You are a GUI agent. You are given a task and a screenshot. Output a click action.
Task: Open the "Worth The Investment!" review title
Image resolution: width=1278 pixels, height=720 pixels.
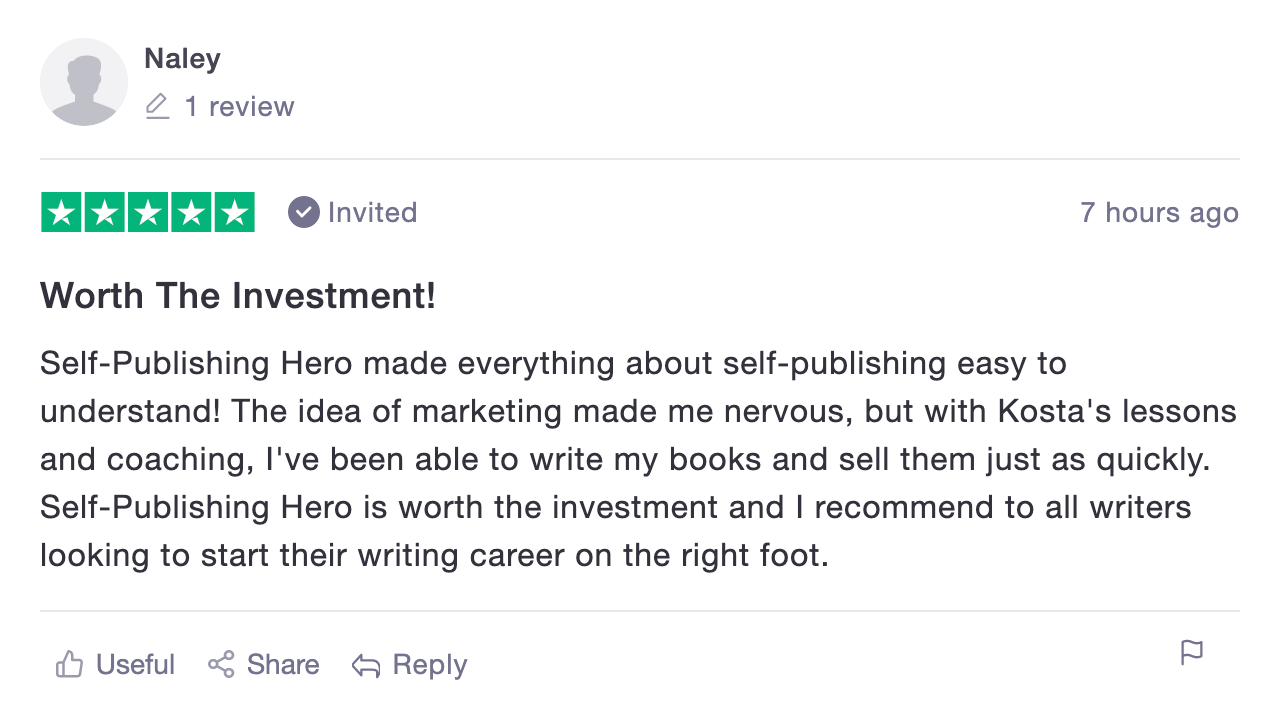point(238,296)
